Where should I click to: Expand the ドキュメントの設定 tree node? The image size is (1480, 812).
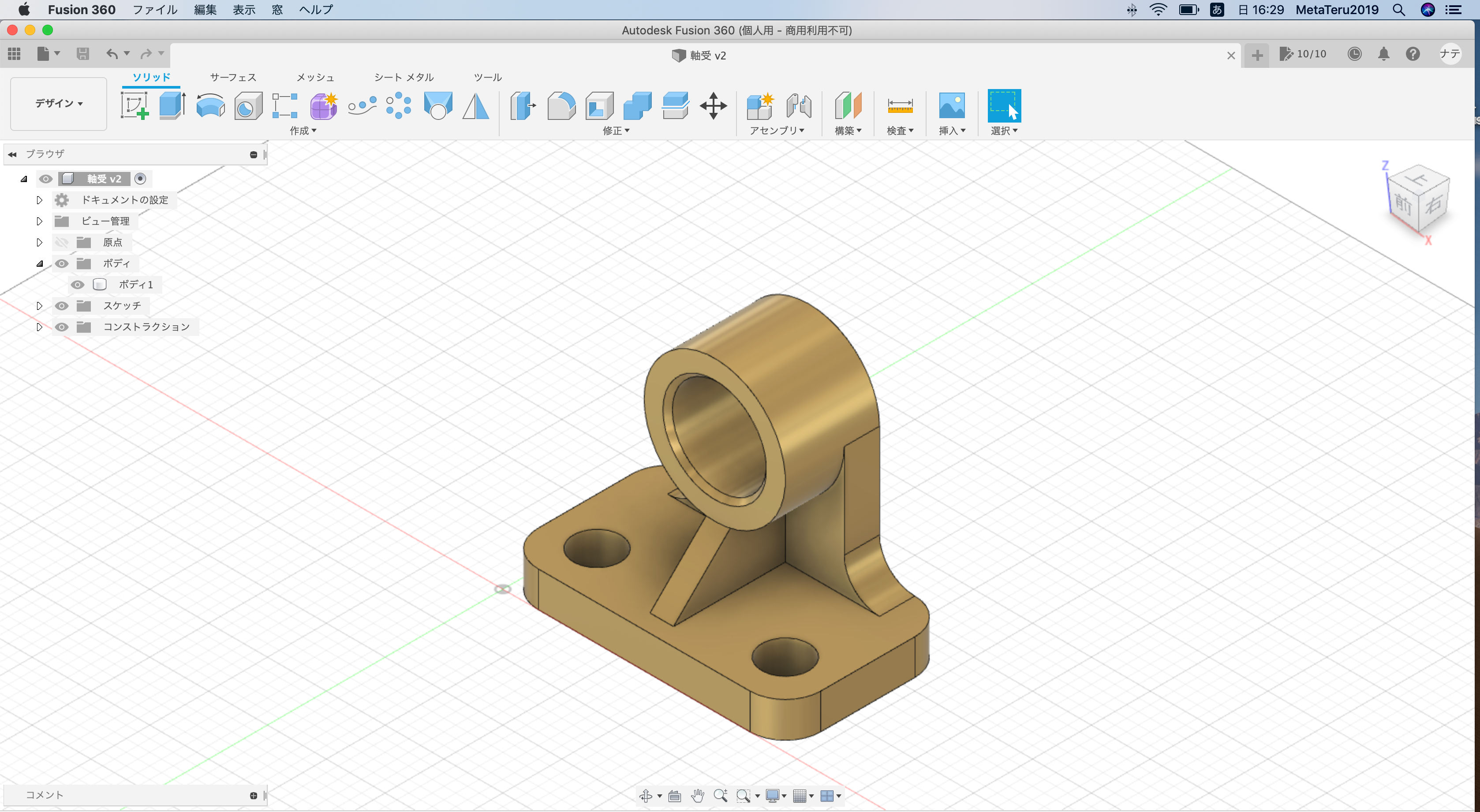point(39,200)
